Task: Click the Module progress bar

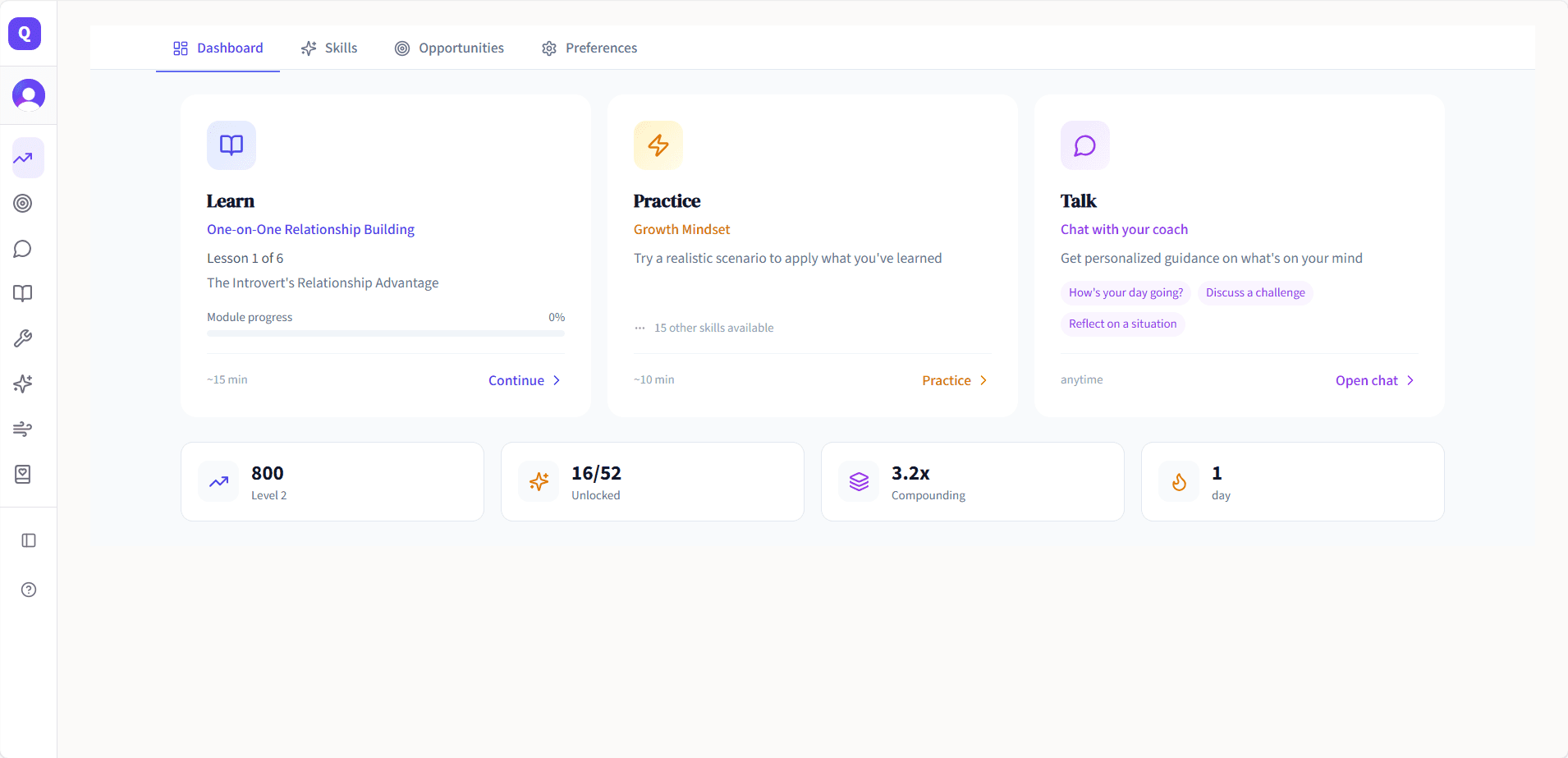Action: 386,333
